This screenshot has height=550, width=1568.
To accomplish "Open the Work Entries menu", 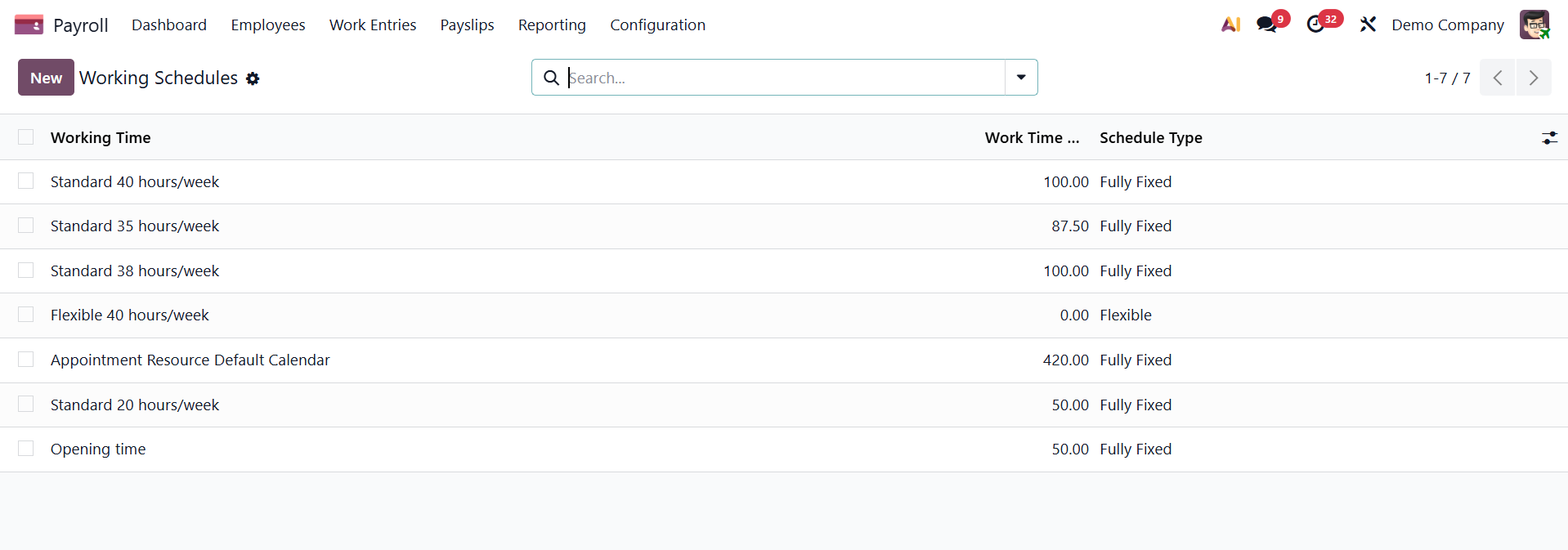I will coord(373,25).
